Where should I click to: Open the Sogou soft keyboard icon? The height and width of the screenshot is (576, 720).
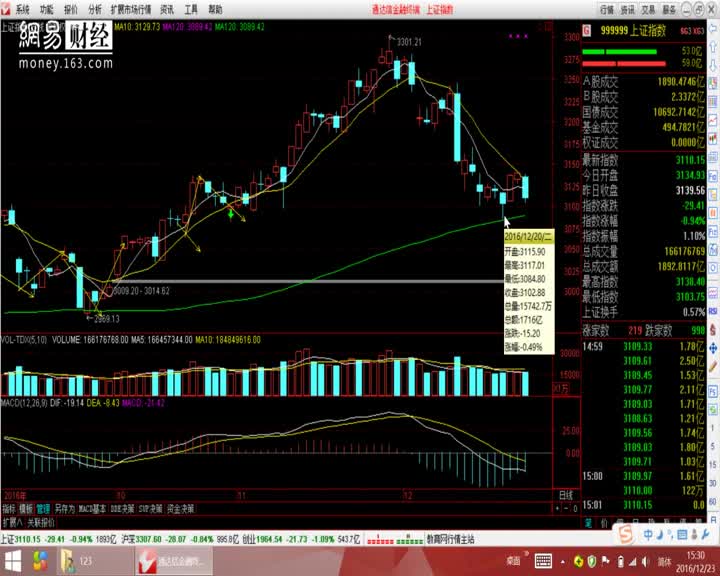click(x=682, y=534)
